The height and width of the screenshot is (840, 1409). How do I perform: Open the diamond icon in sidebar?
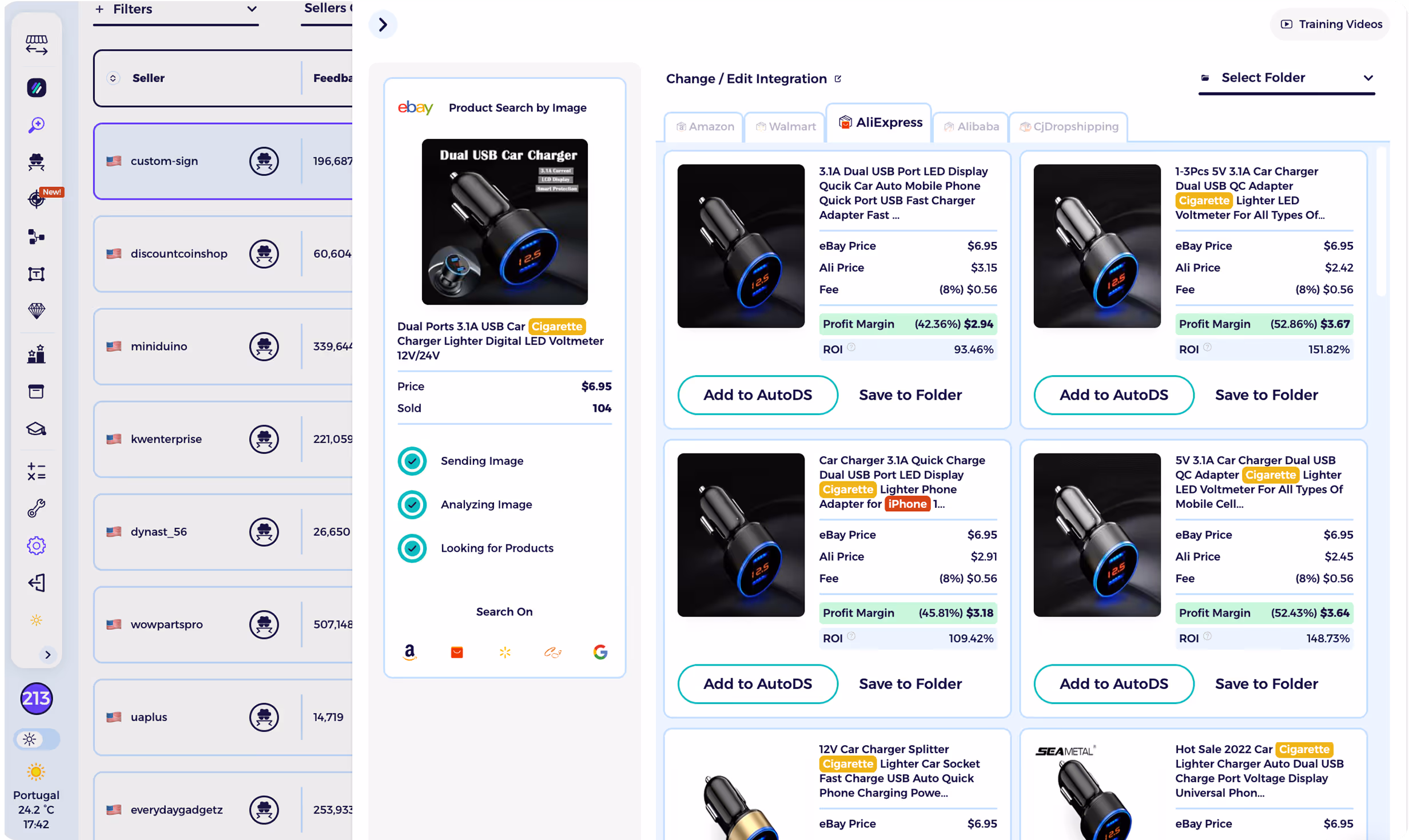click(x=36, y=310)
